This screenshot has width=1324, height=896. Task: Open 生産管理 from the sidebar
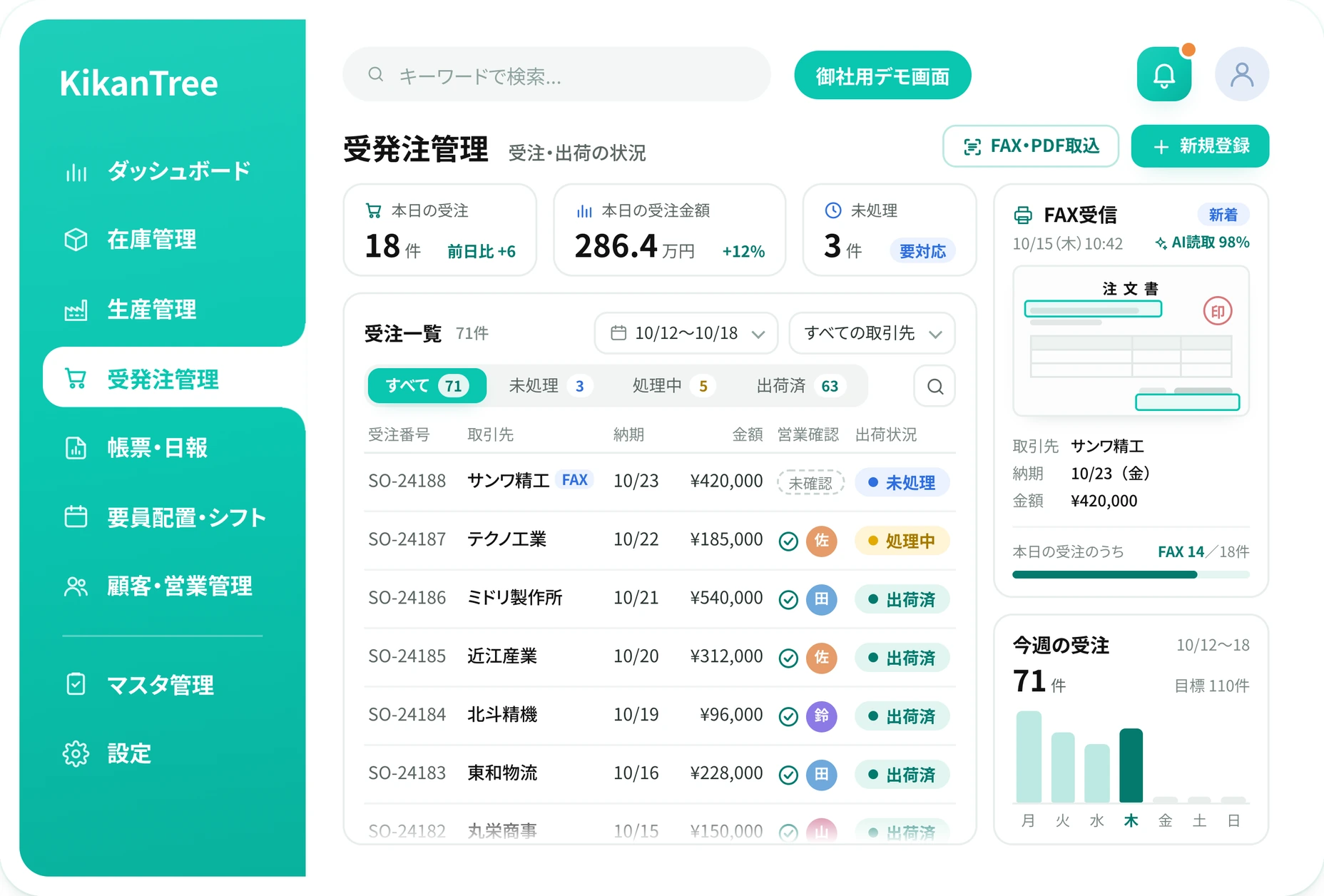click(x=131, y=310)
